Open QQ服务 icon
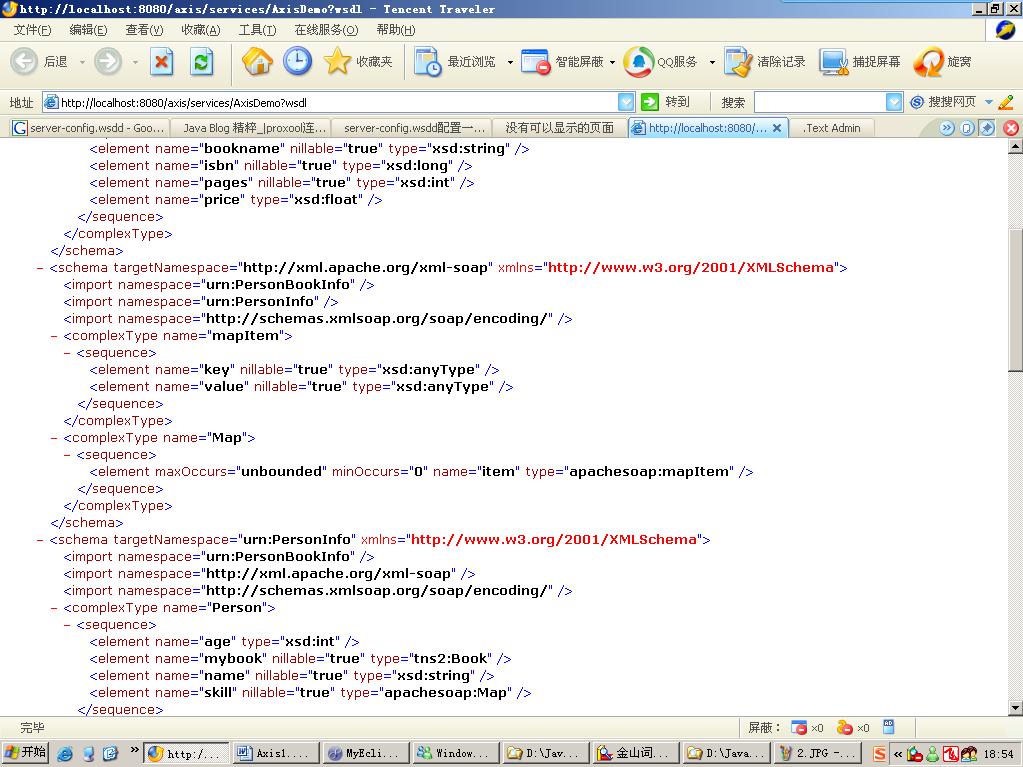The width and height of the screenshot is (1023, 767). point(639,62)
